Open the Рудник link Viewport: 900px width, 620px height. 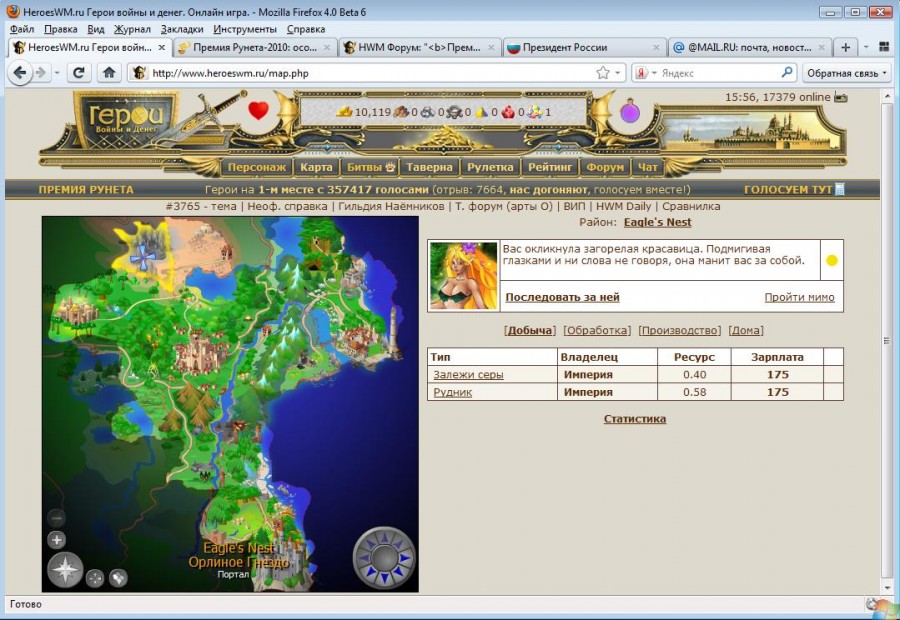(453, 393)
